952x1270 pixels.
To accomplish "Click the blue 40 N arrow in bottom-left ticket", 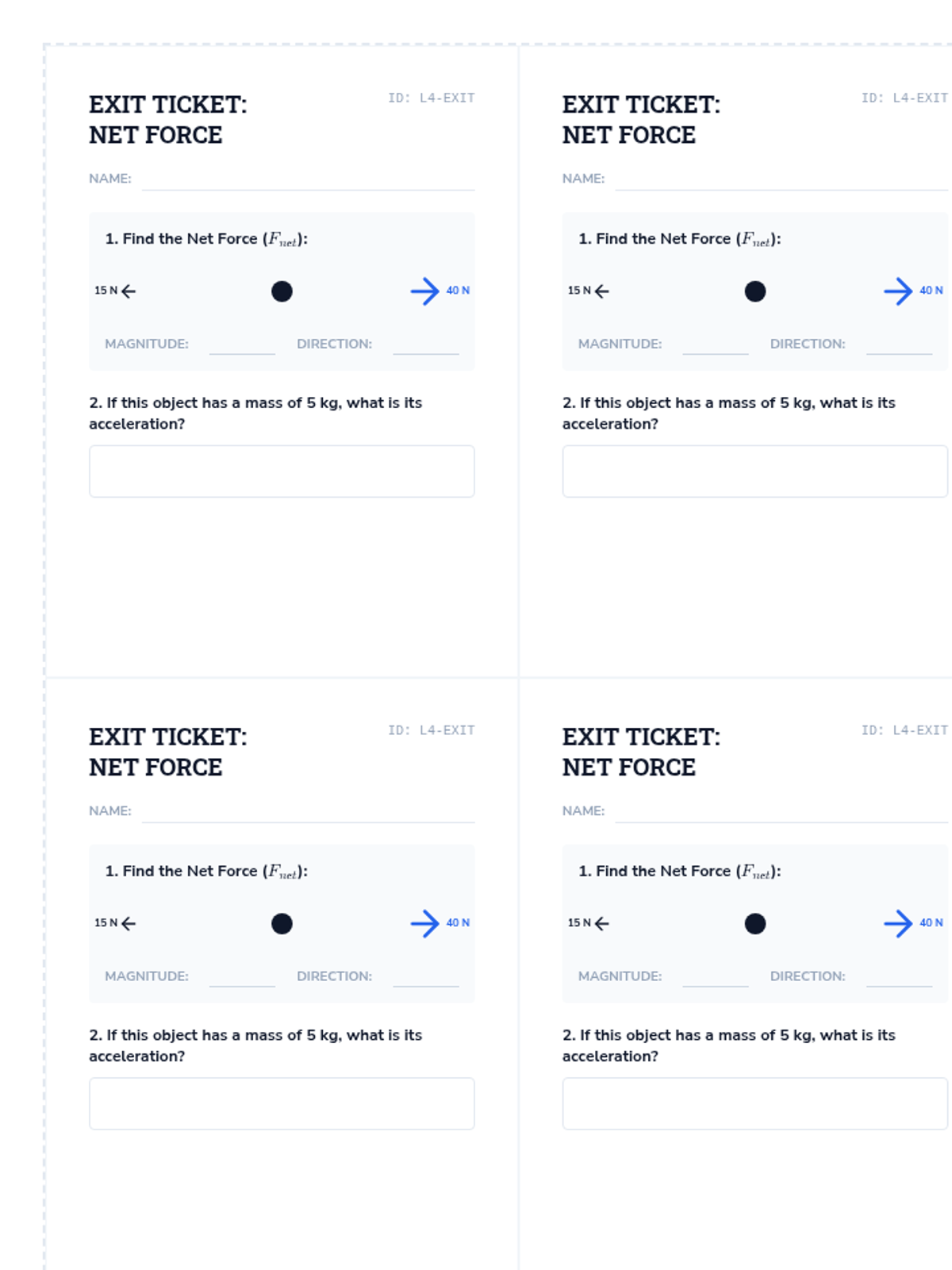I will point(425,923).
